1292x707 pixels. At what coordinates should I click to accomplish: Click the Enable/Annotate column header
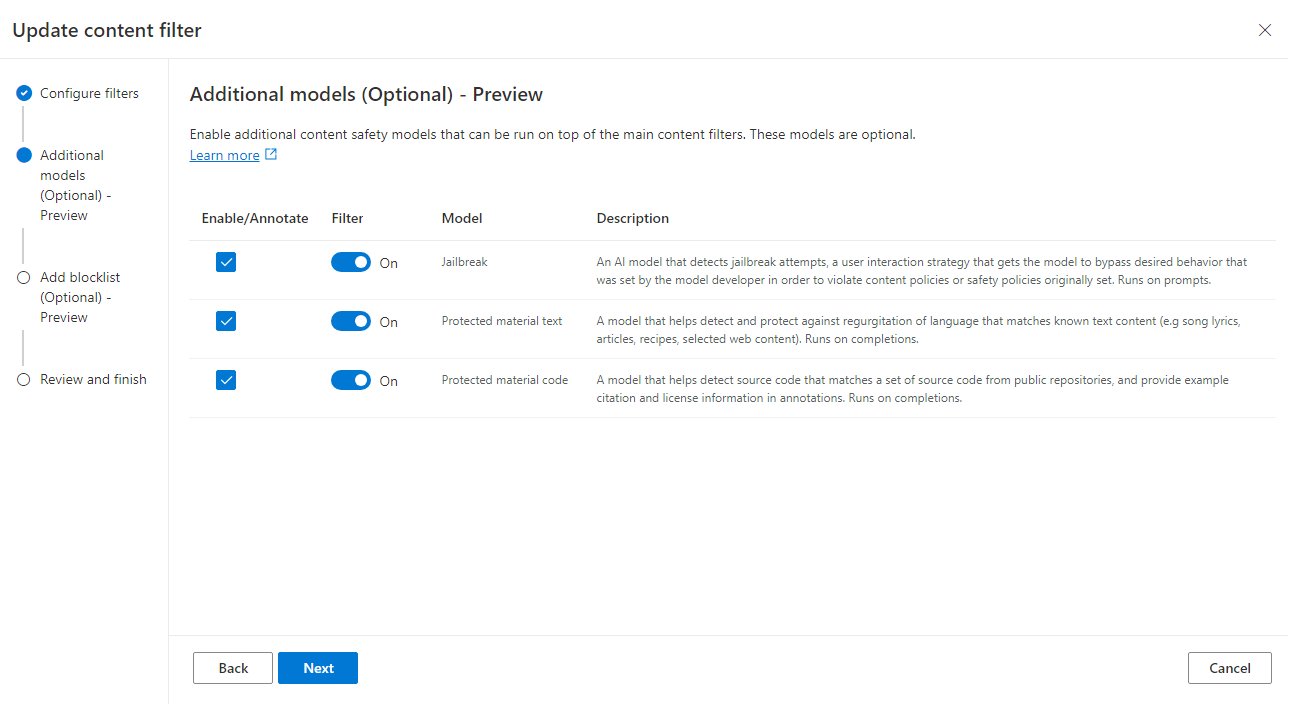coord(255,218)
